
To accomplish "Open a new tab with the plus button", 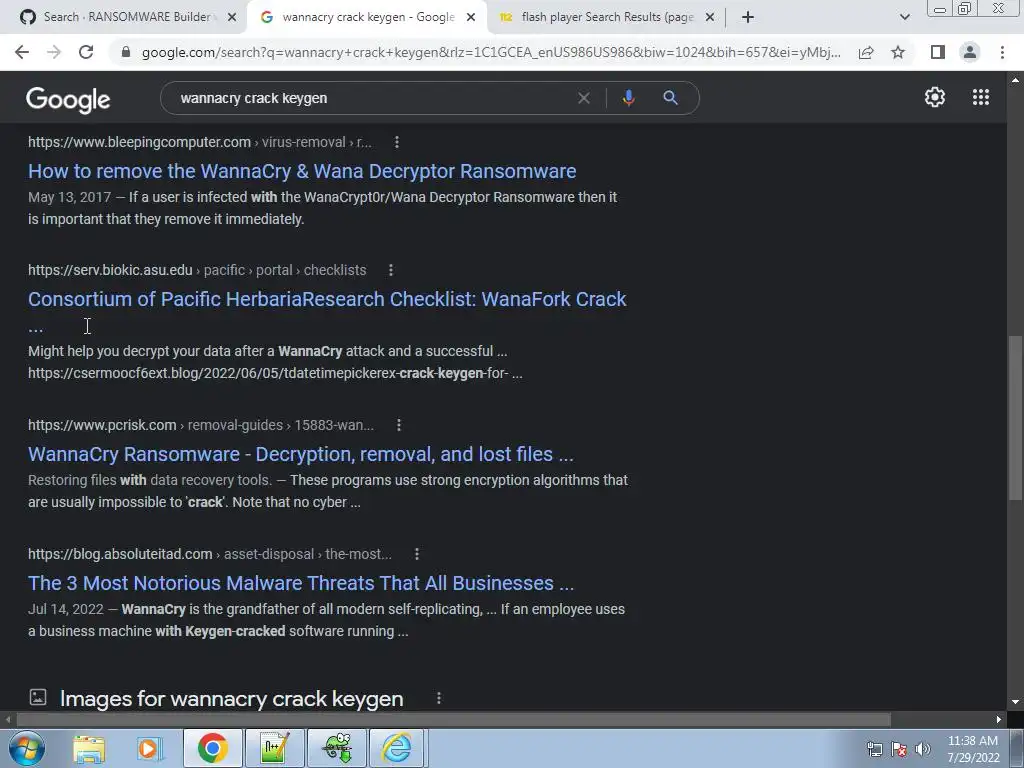I will (748, 17).
